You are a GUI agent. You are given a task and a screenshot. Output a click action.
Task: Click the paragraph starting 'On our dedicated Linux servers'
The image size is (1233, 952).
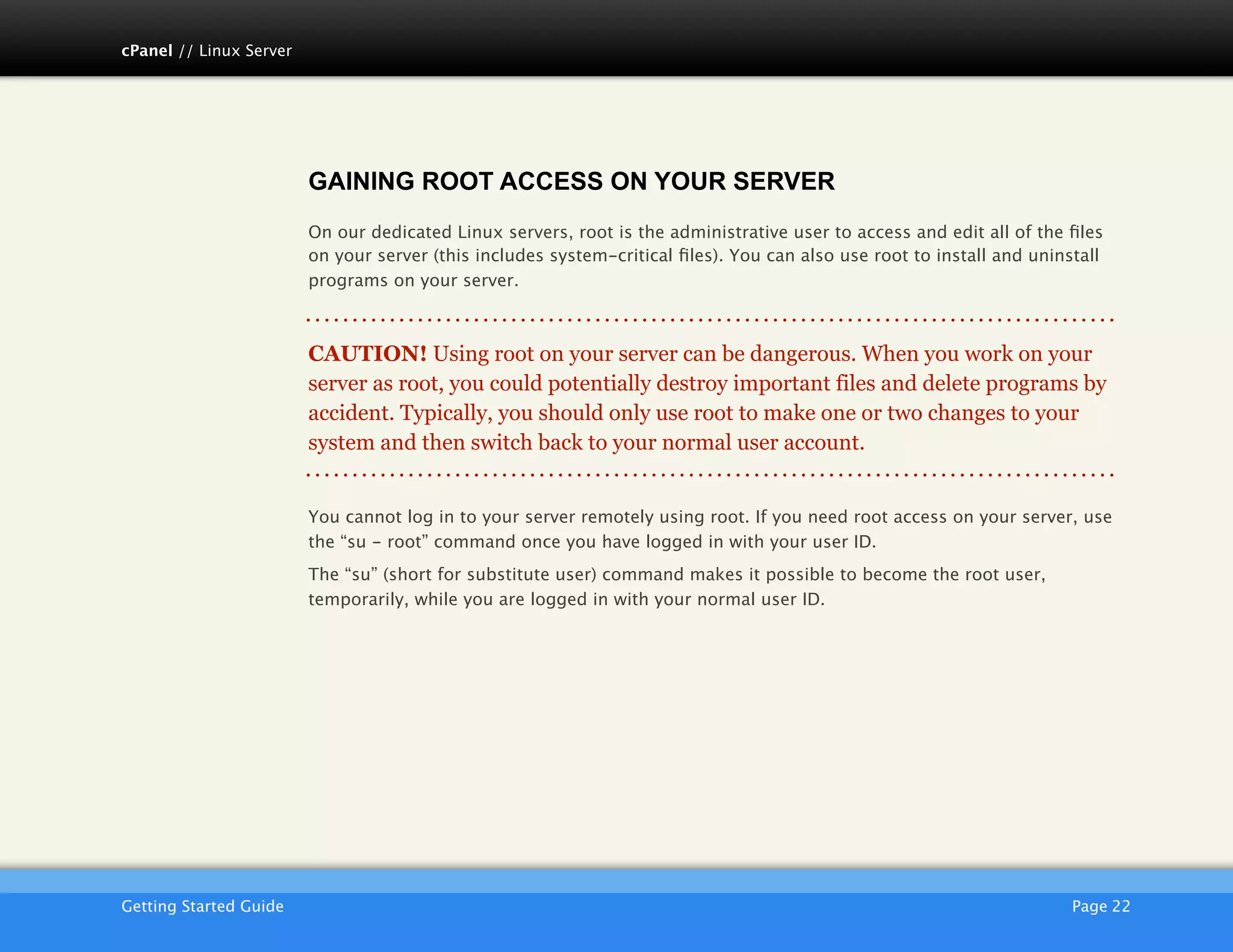pyautogui.click(x=705, y=256)
